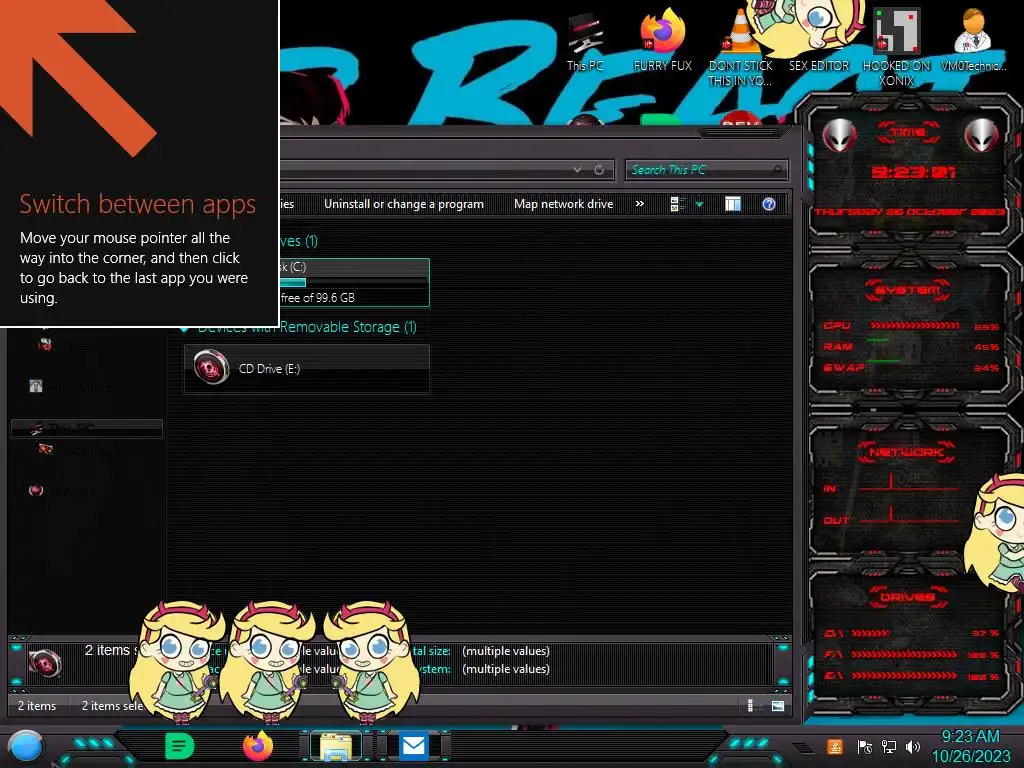Click the "2 items" status bar text
1024x768 pixels.
(x=37, y=706)
